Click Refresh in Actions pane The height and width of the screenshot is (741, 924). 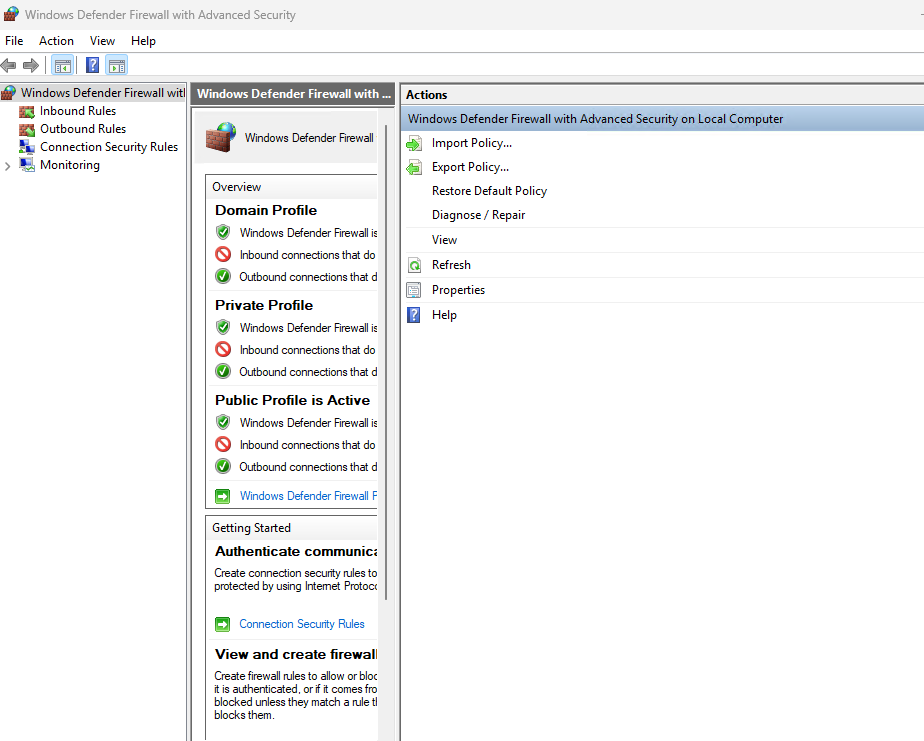(451, 265)
